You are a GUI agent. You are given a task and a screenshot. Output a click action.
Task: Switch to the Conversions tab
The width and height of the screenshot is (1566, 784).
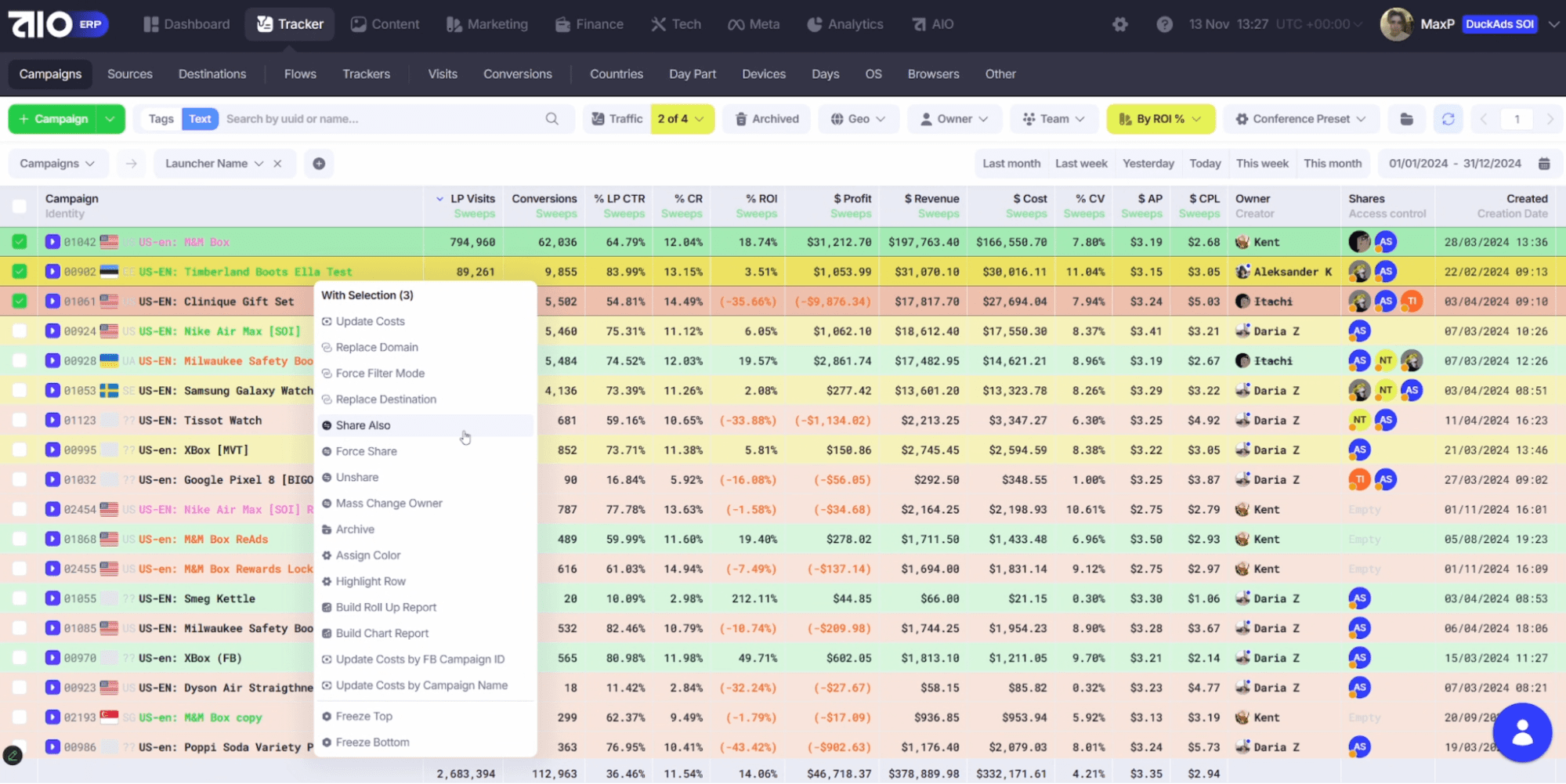517,74
